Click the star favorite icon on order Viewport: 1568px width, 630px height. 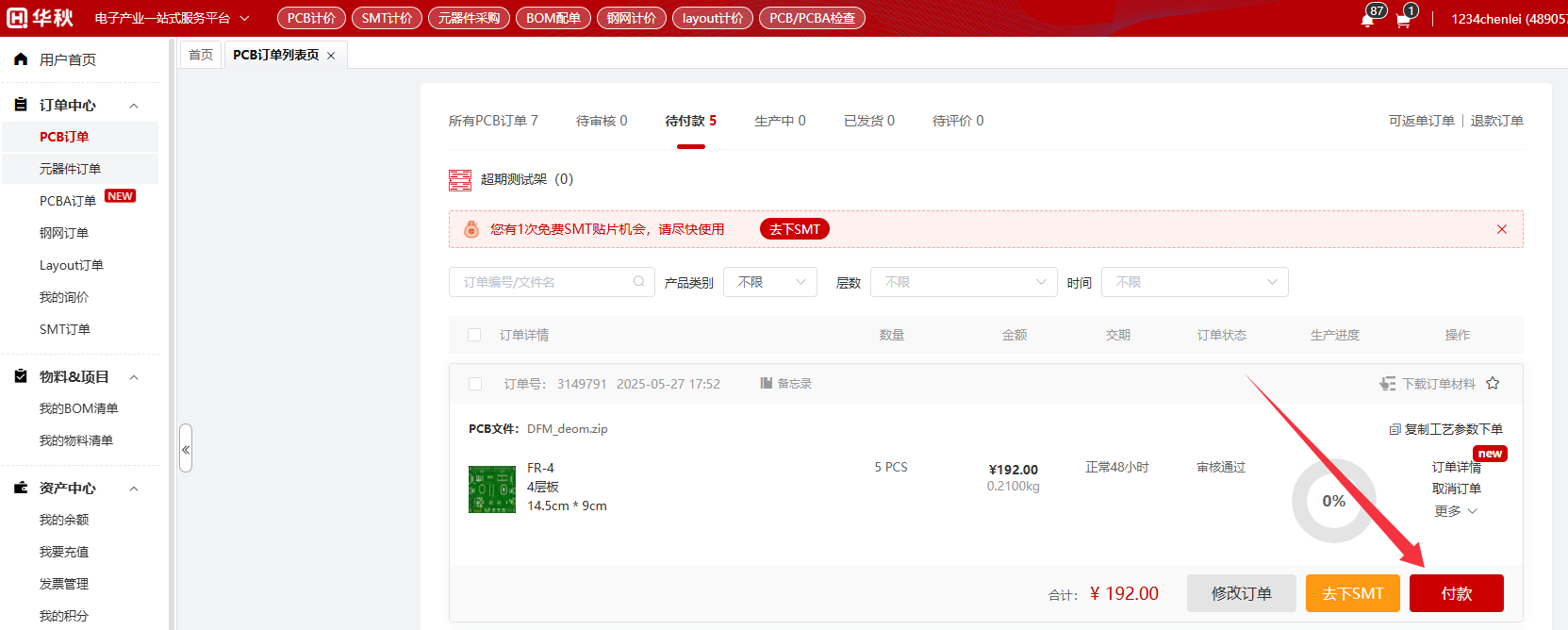[1493, 384]
